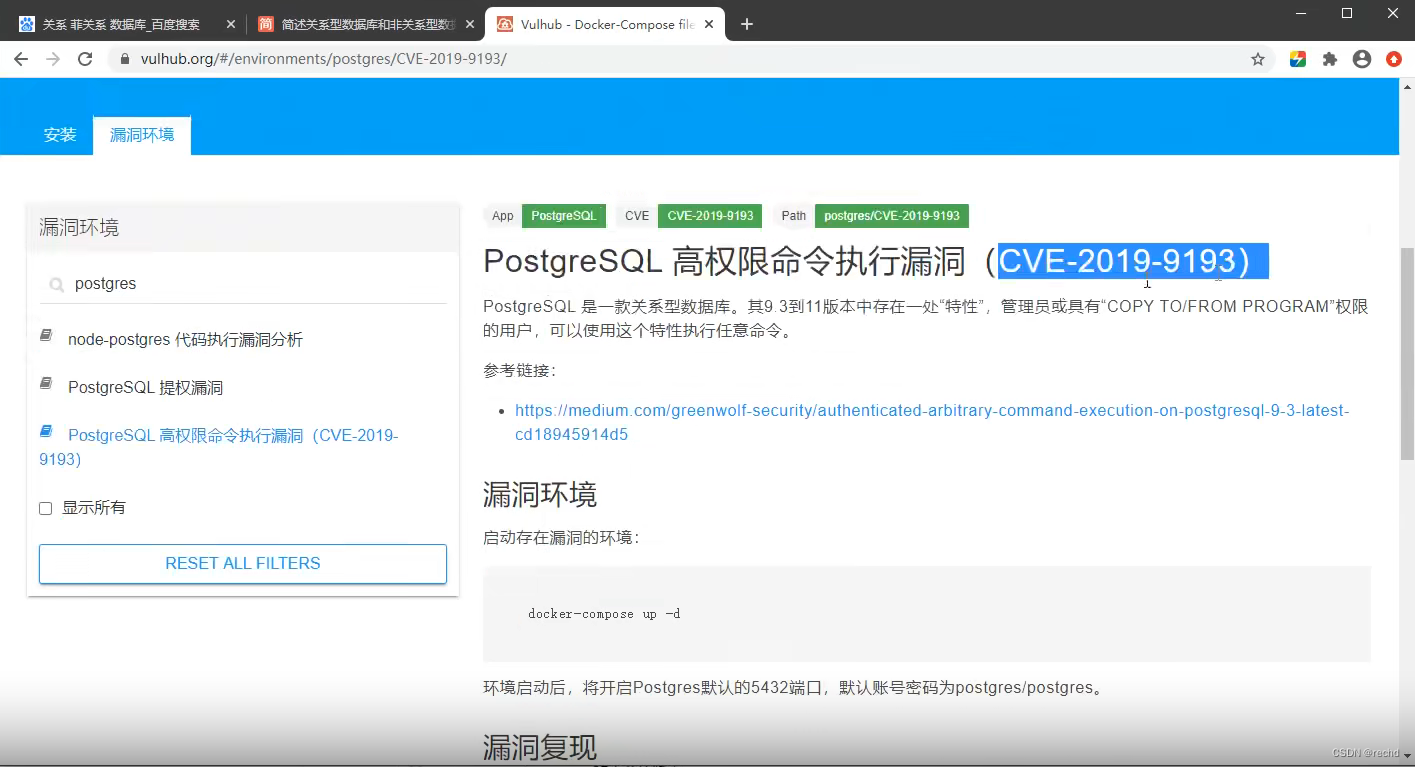Click the back navigation arrow
The height and width of the screenshot is (767, 1415).
(x=20, y=59)
